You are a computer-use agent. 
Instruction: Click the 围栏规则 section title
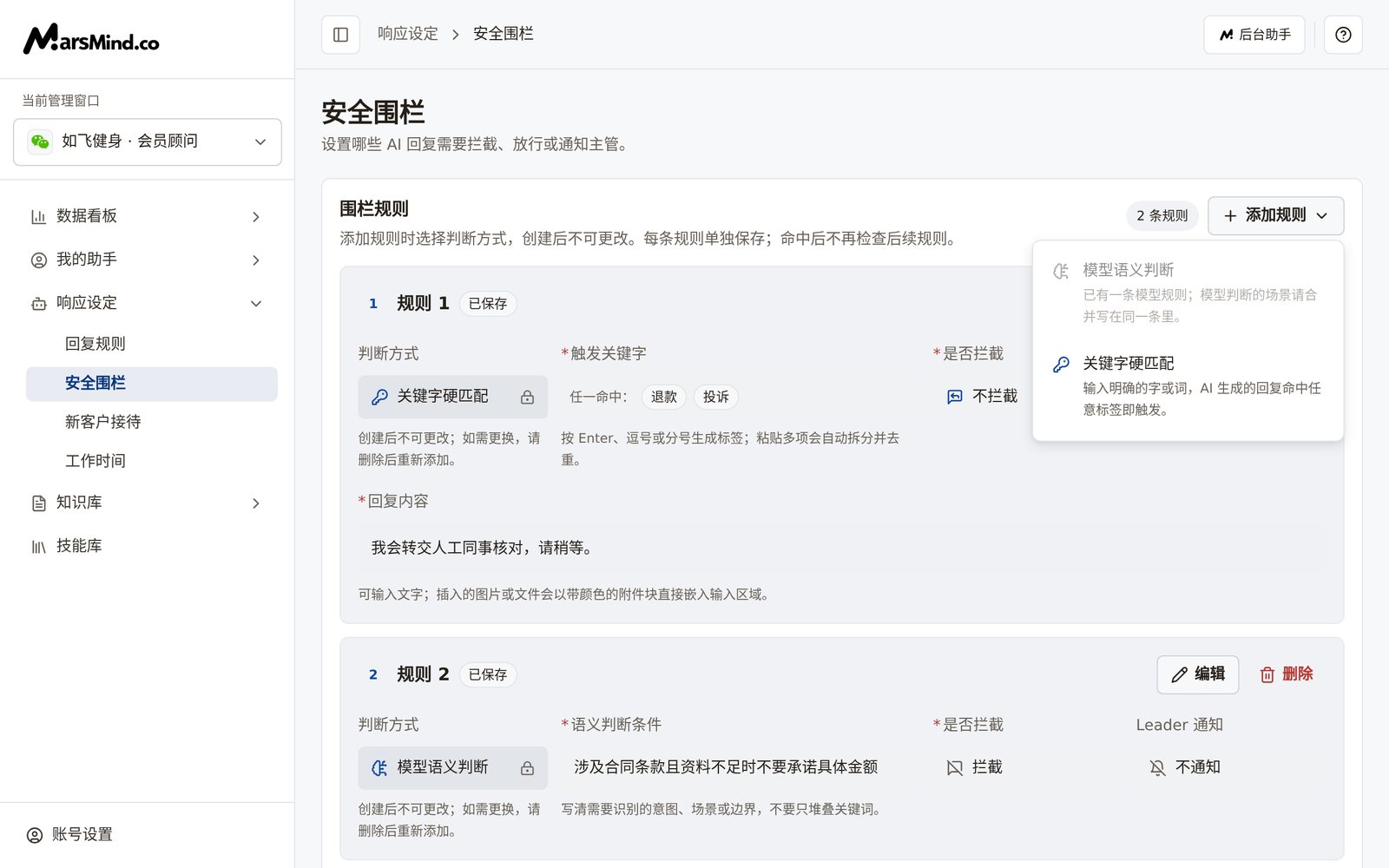(x=374, y=209)
